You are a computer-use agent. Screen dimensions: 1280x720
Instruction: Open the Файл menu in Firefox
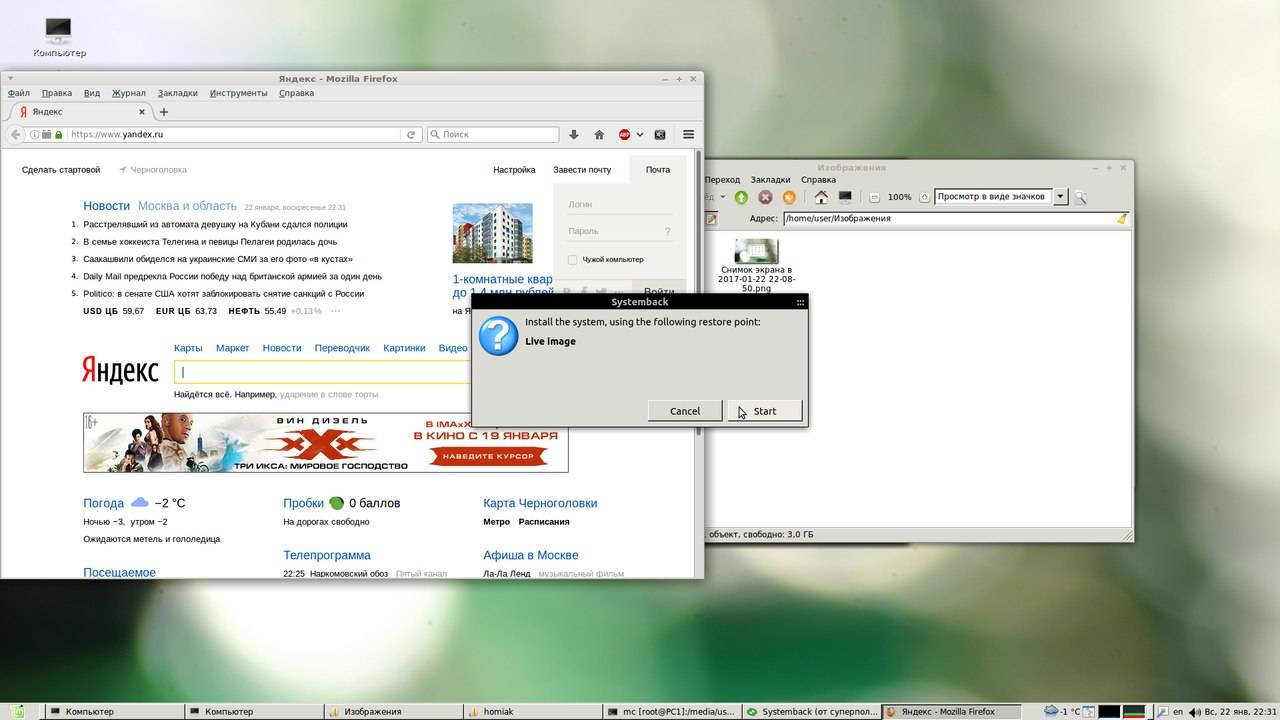18,93
